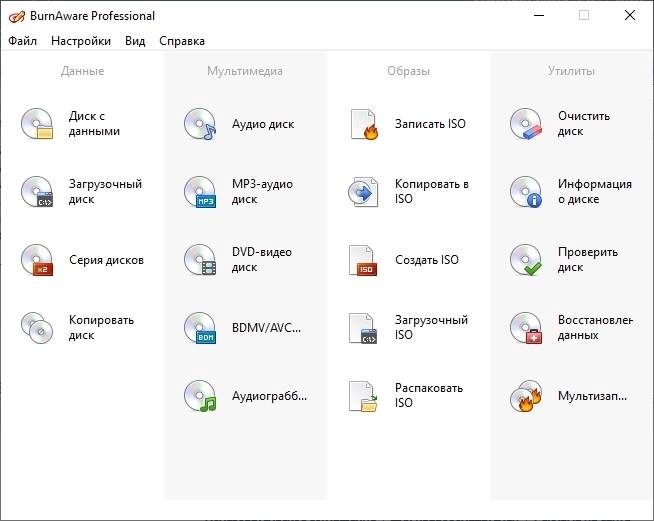Click the Записать ISO text label
Viewport: 654px width, 521px height.
pos(430,124)
